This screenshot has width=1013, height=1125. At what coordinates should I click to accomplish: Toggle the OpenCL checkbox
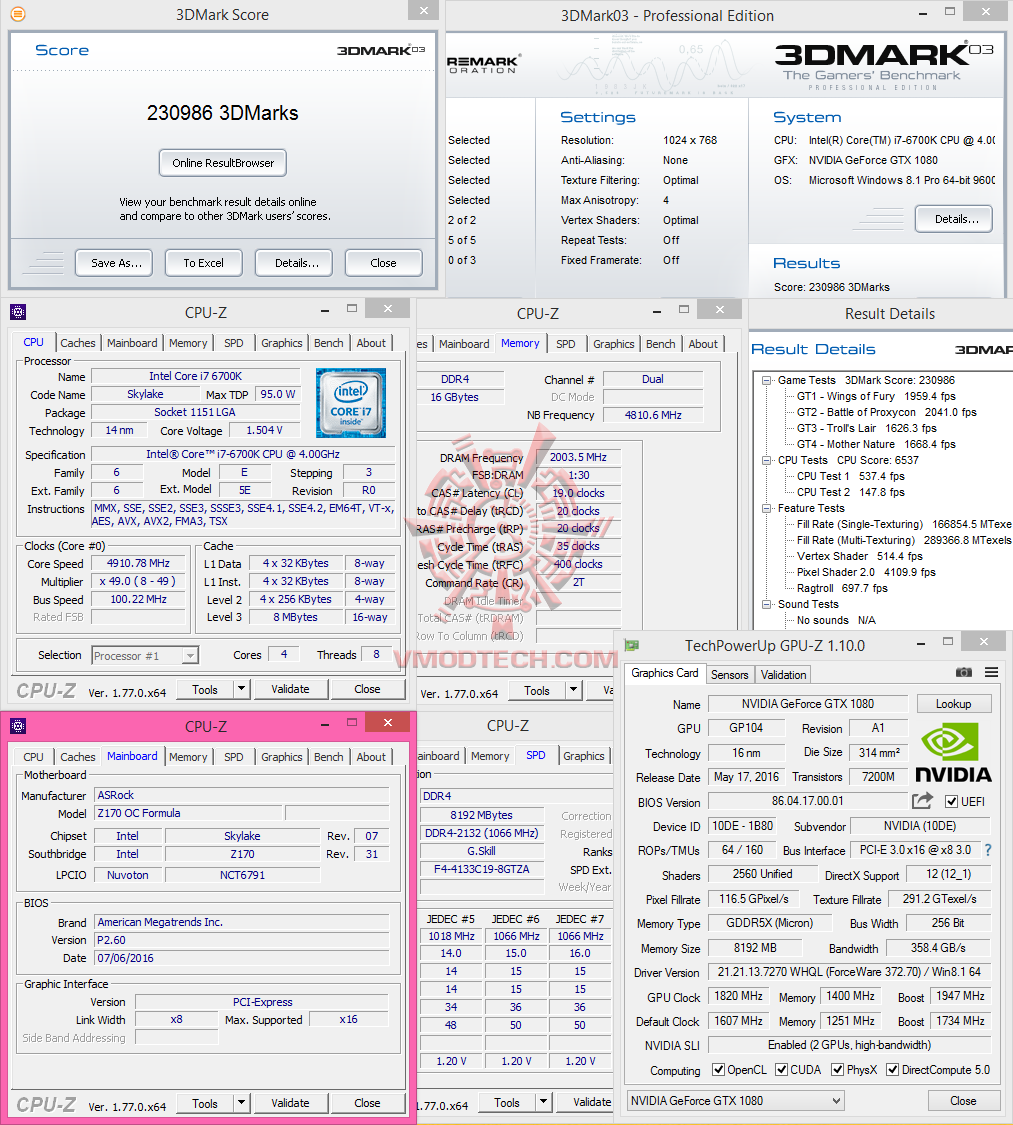click(x=718, y=1070)
